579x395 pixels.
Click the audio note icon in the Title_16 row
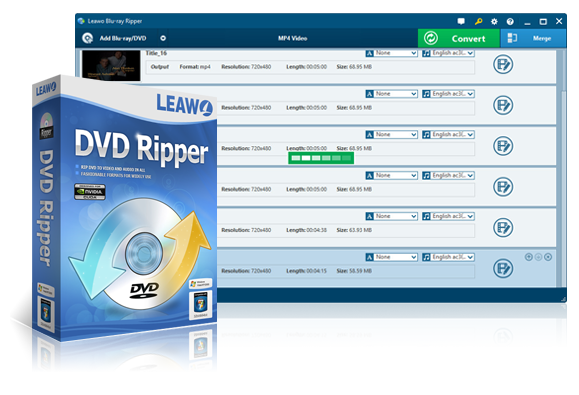click(x=426, y=53)
